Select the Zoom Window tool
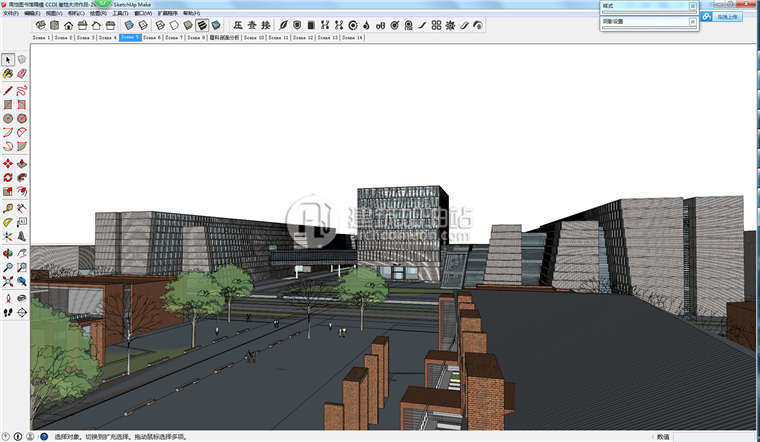Viewport: 760px width, 442px height. click(x=22, y=268)
